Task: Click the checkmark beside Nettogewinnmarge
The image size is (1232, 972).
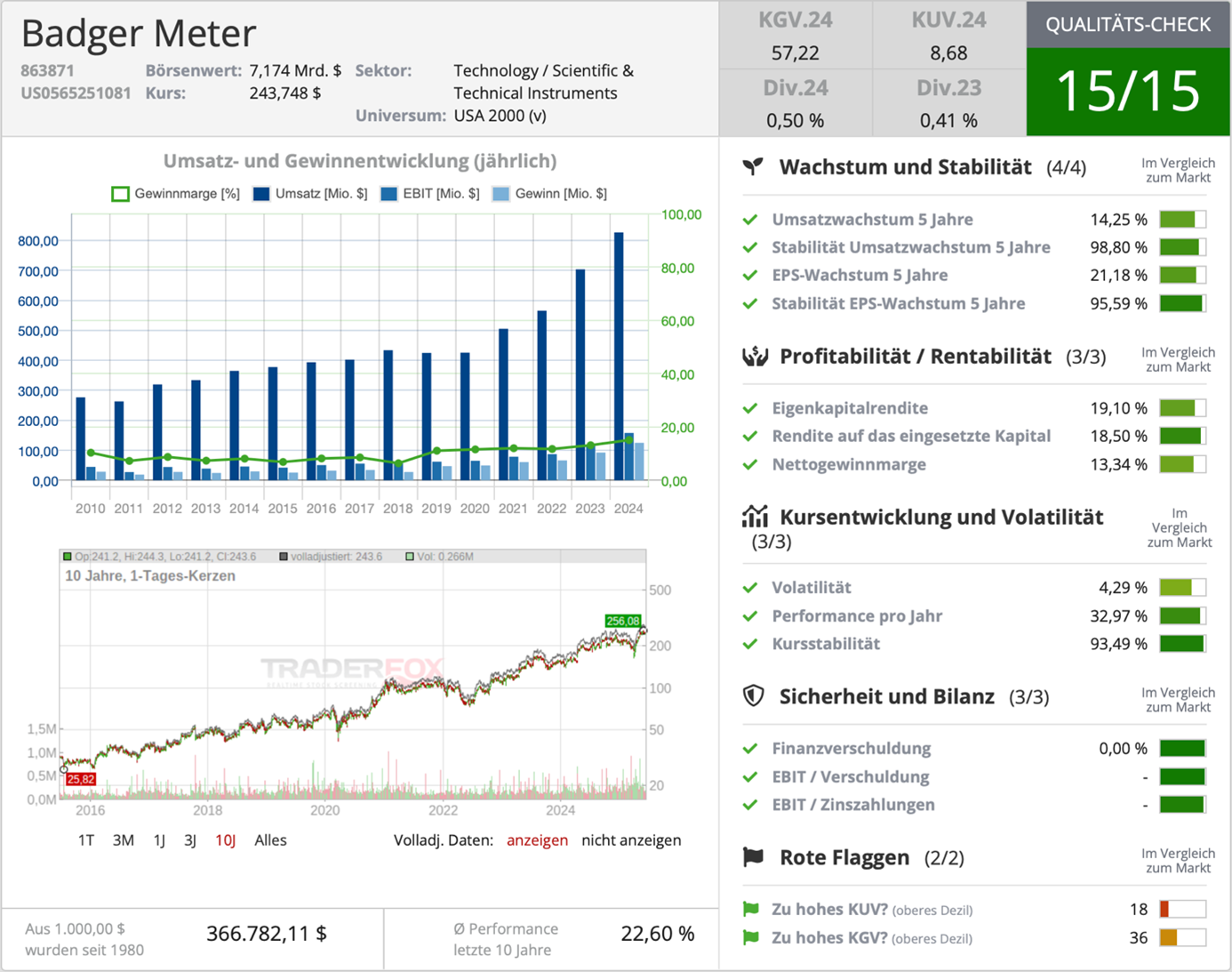Action: click(750, 464)
